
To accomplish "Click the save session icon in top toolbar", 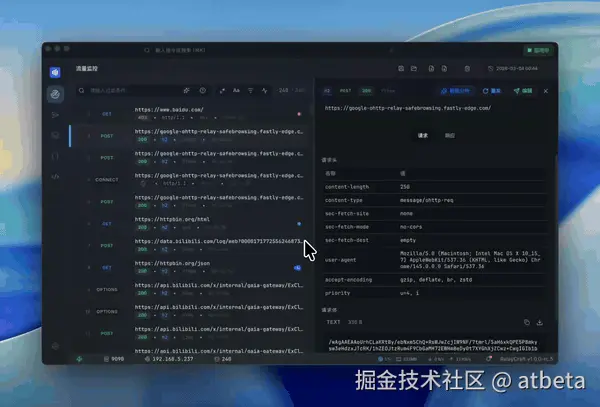I will [x=401, y=68].
